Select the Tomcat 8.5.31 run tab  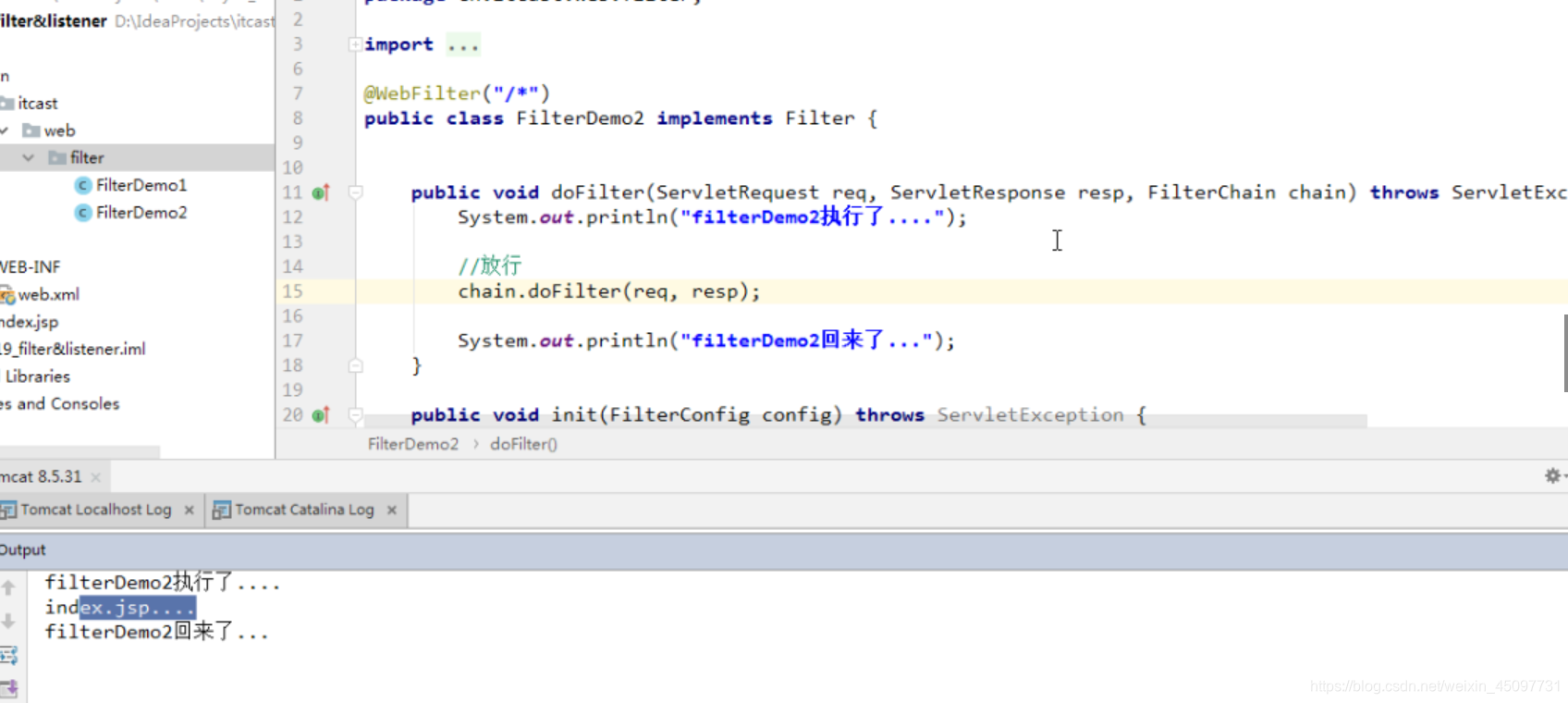[41, 477]
